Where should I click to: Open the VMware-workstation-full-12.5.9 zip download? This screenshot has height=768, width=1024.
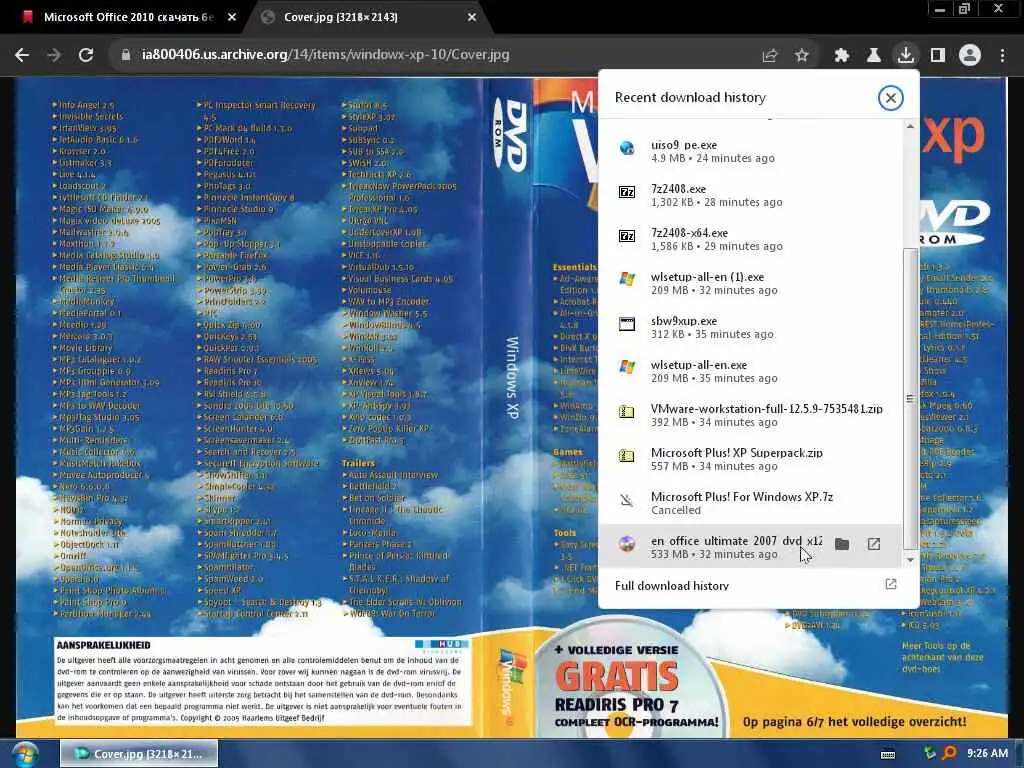pos(749,415)
